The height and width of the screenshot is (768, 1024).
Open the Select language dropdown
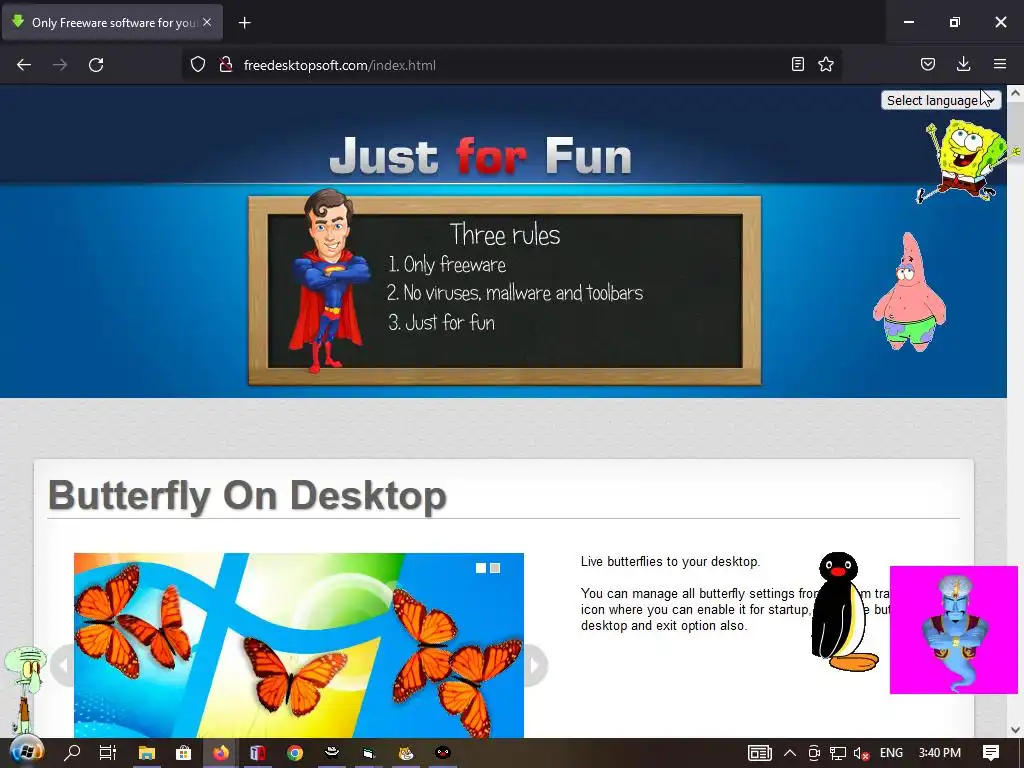940,101
